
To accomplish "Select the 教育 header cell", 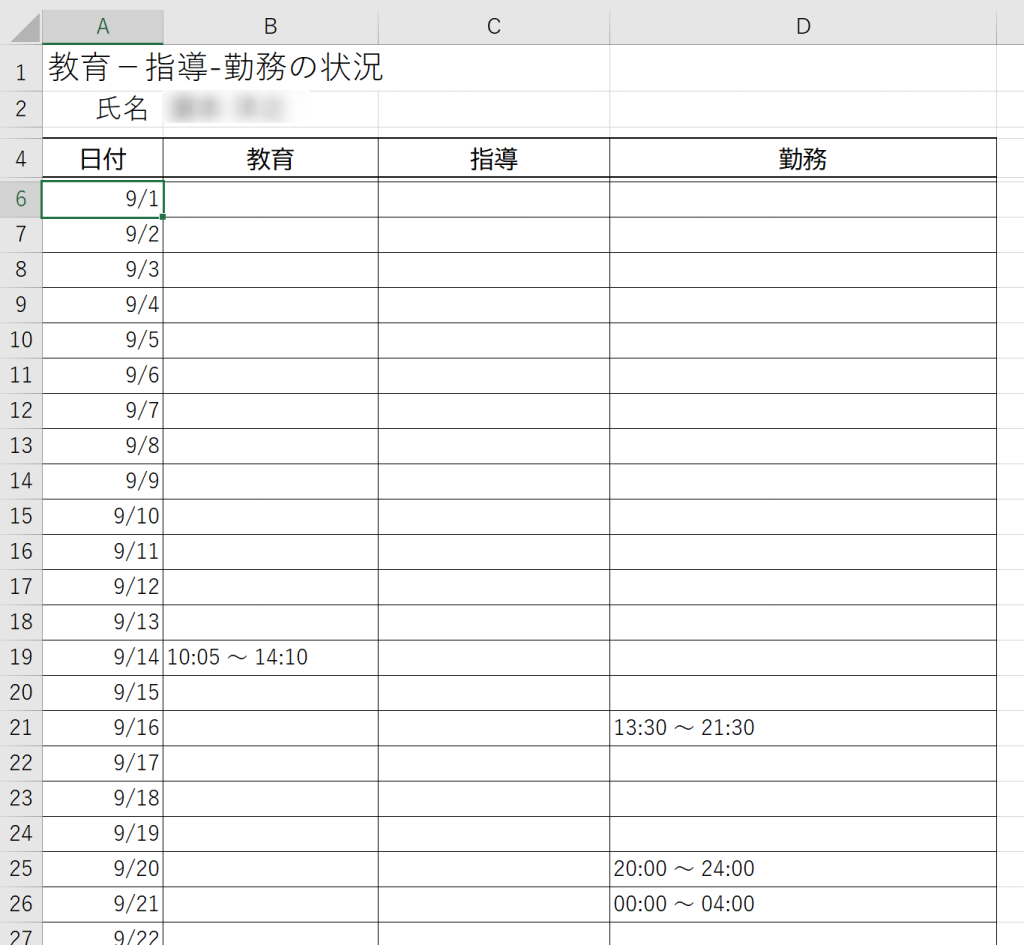I will (x=270, y=159).
